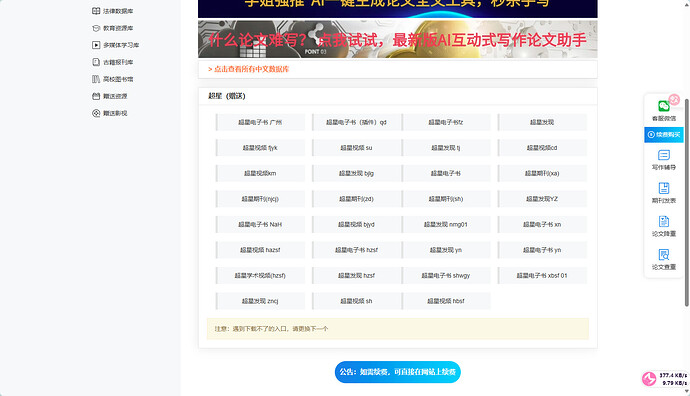Open the 论文查重 search icon
Screen dimensions: 690x396
point(664,255)
